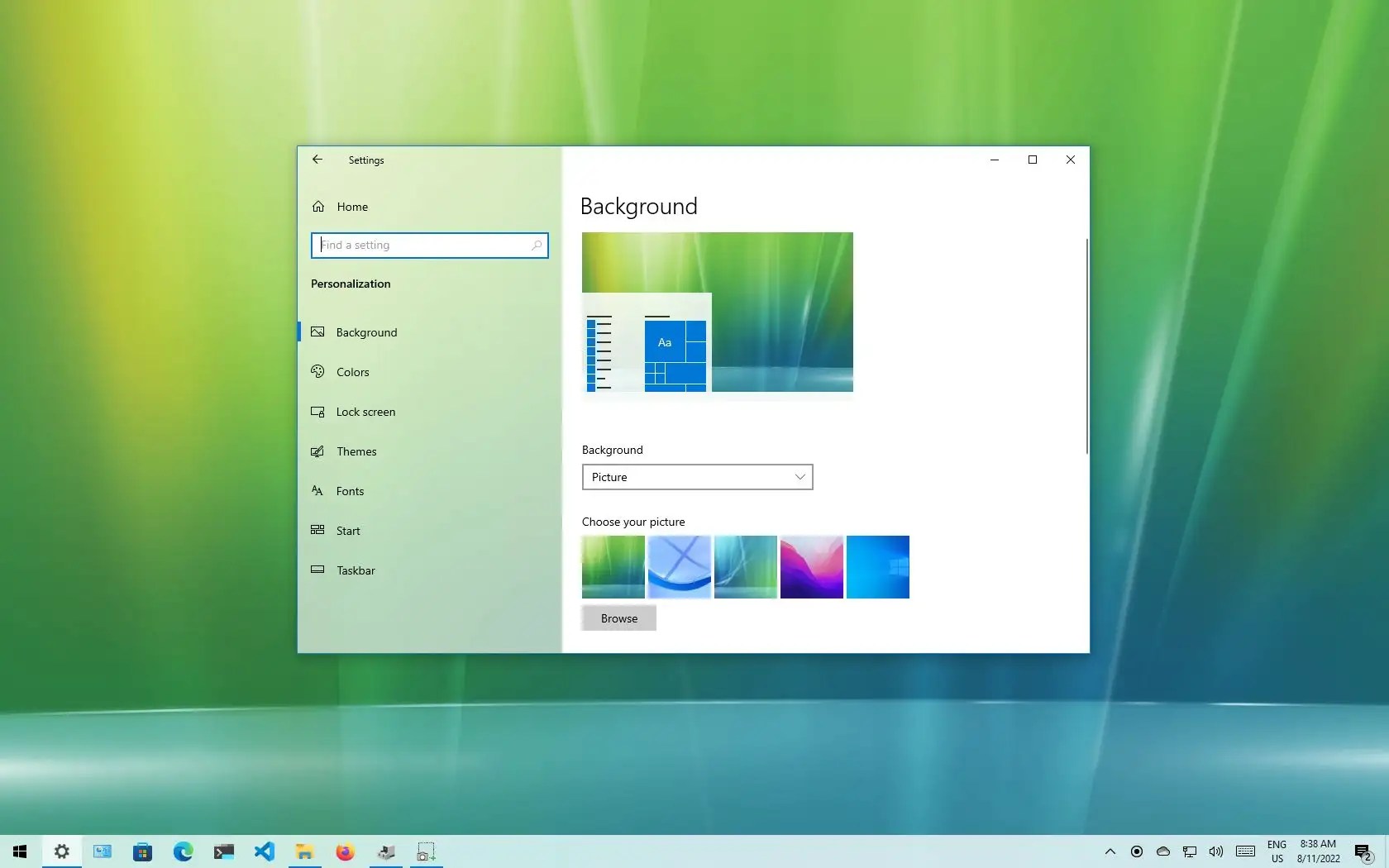
Task: Select the Windows logo wallpaper thumbnail
Action: click(x=877, y=567)
